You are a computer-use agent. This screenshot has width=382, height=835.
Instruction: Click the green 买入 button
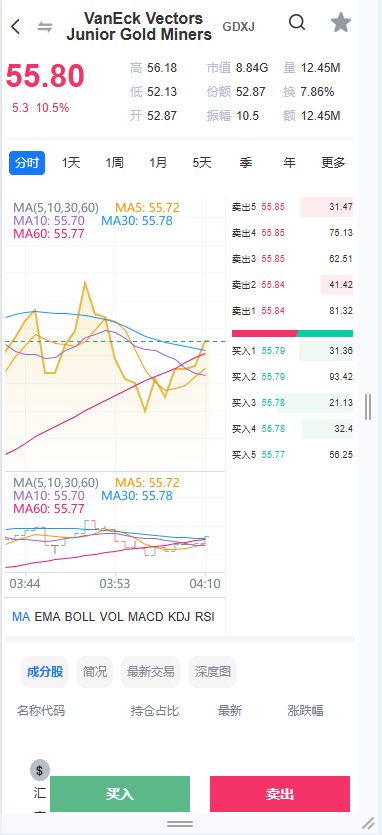pos(120,794)
